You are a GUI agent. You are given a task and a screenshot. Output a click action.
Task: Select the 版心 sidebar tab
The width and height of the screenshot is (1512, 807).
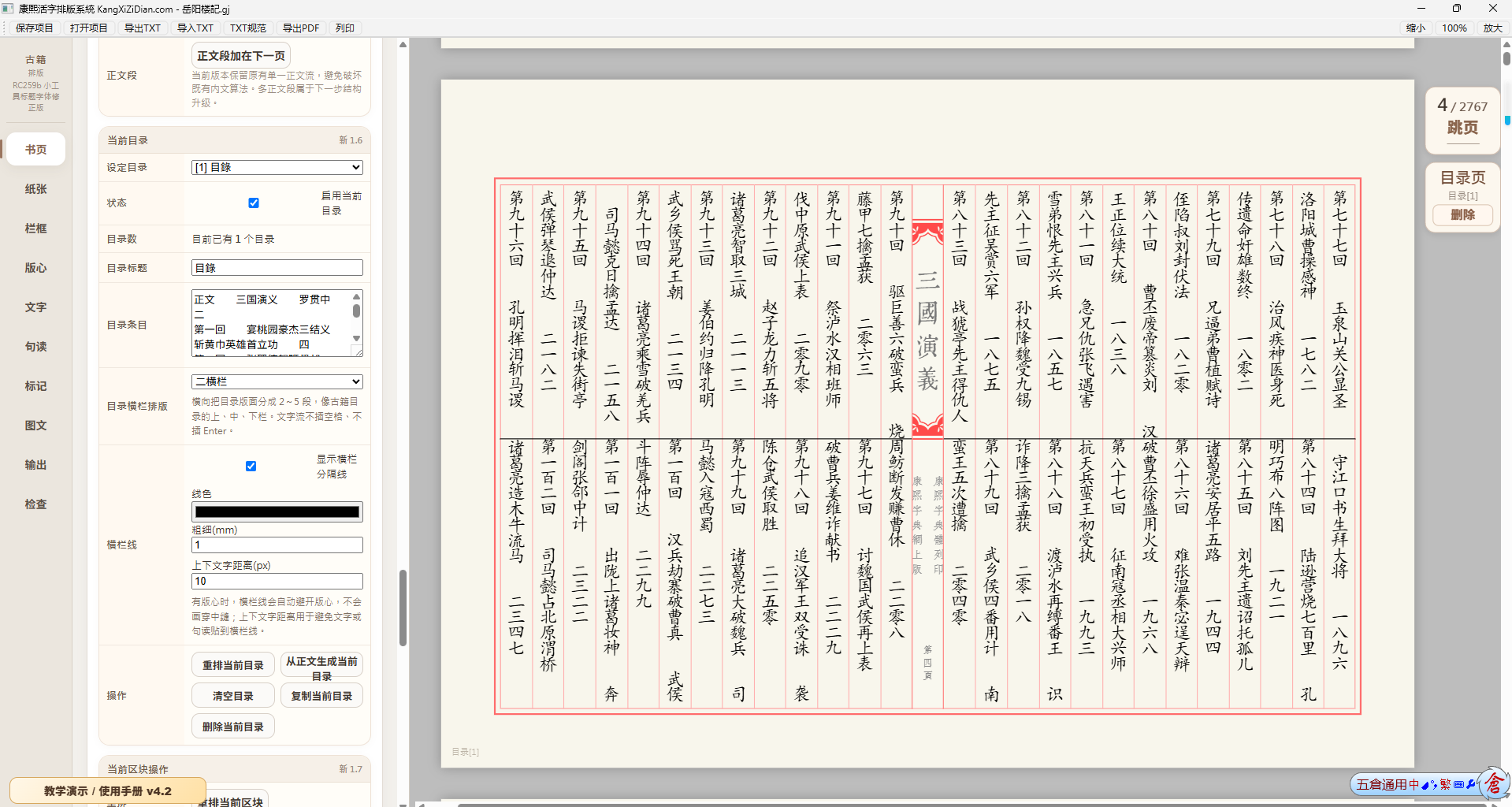(x=35, y=268)
